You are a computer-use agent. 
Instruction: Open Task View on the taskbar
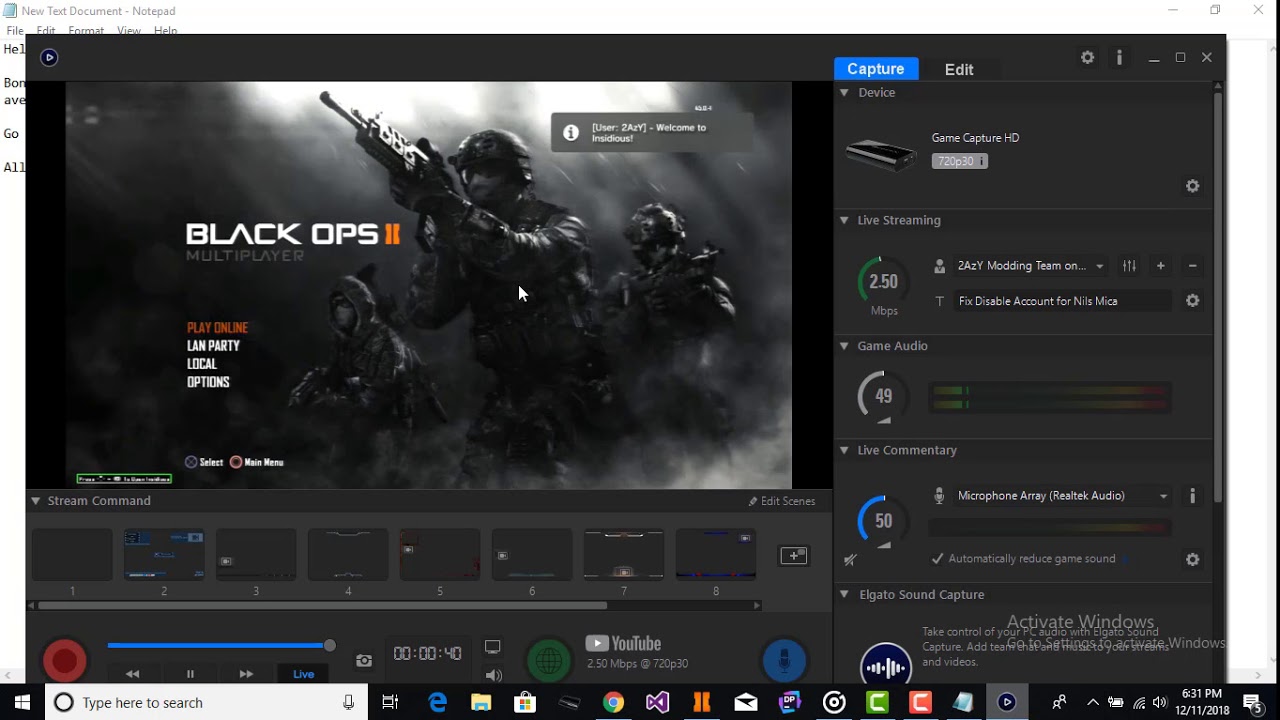tap(390, 703)
